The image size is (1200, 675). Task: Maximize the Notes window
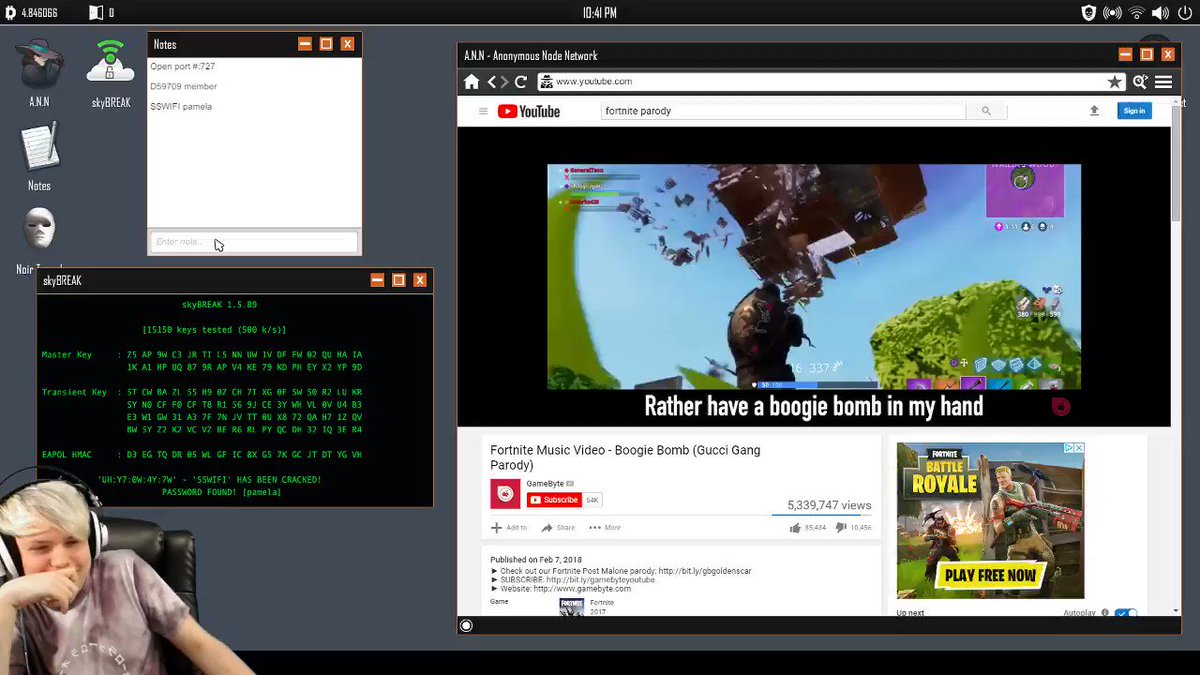[x=326, y=44]
